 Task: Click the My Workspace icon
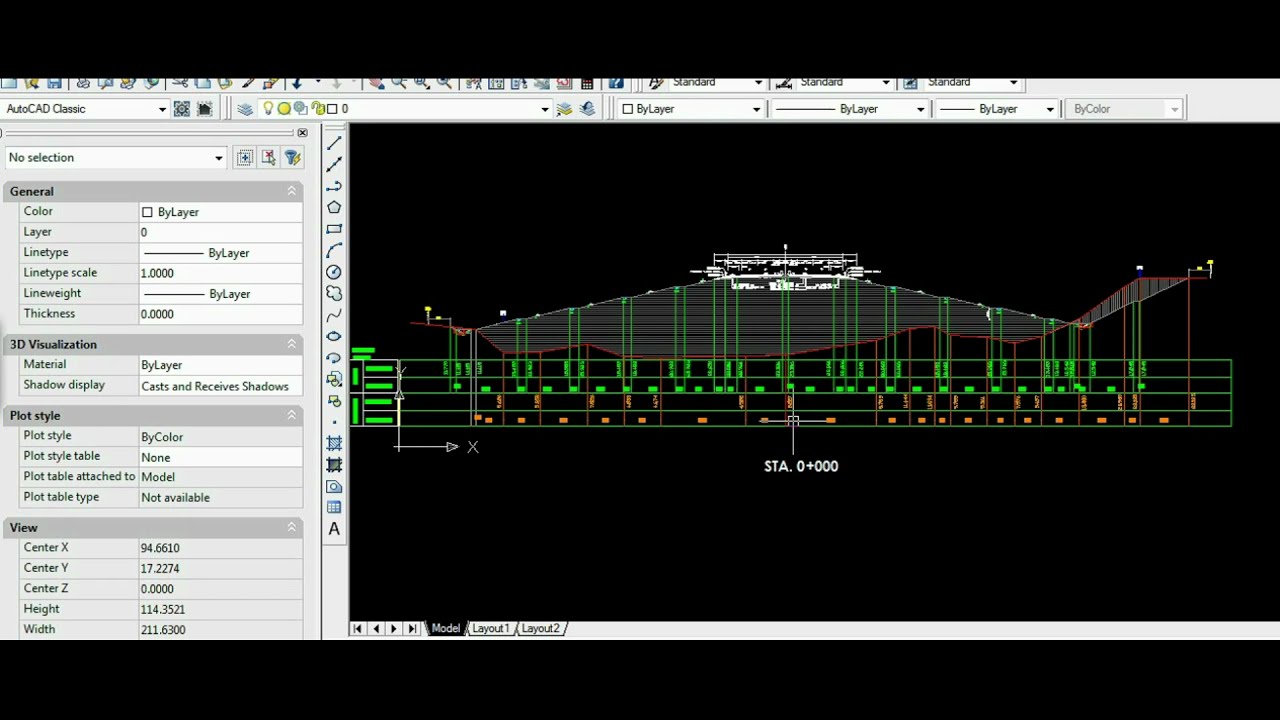point(205,109)
